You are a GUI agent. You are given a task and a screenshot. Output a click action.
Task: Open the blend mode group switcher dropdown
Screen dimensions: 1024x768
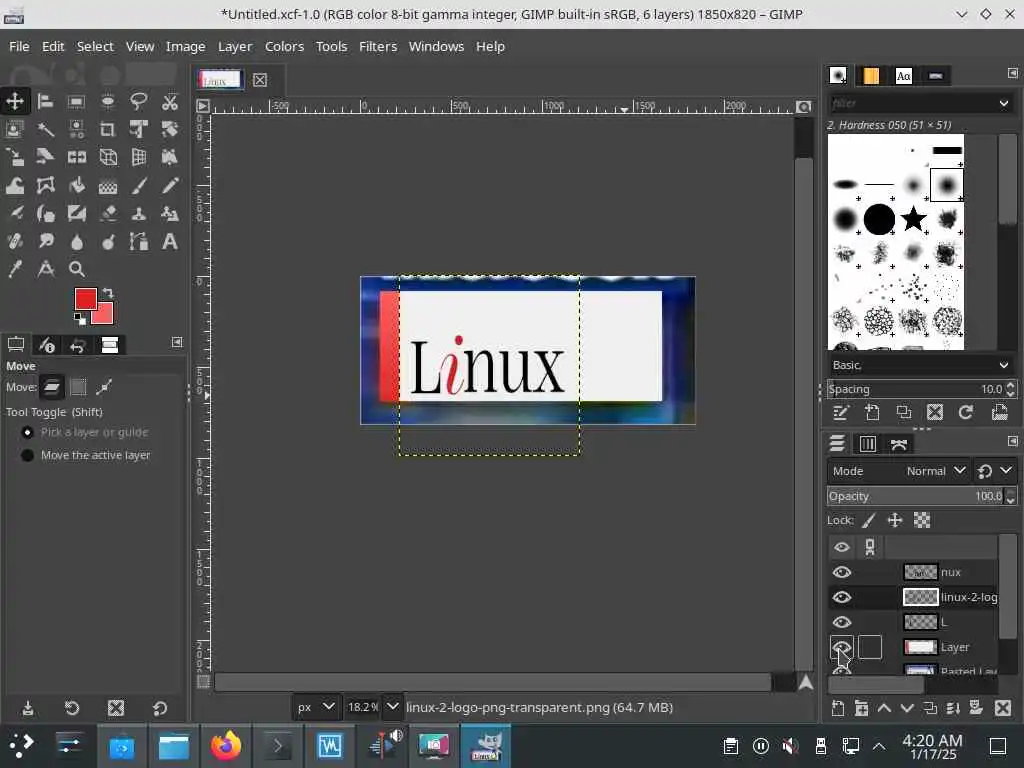click(x=995, y=471)
